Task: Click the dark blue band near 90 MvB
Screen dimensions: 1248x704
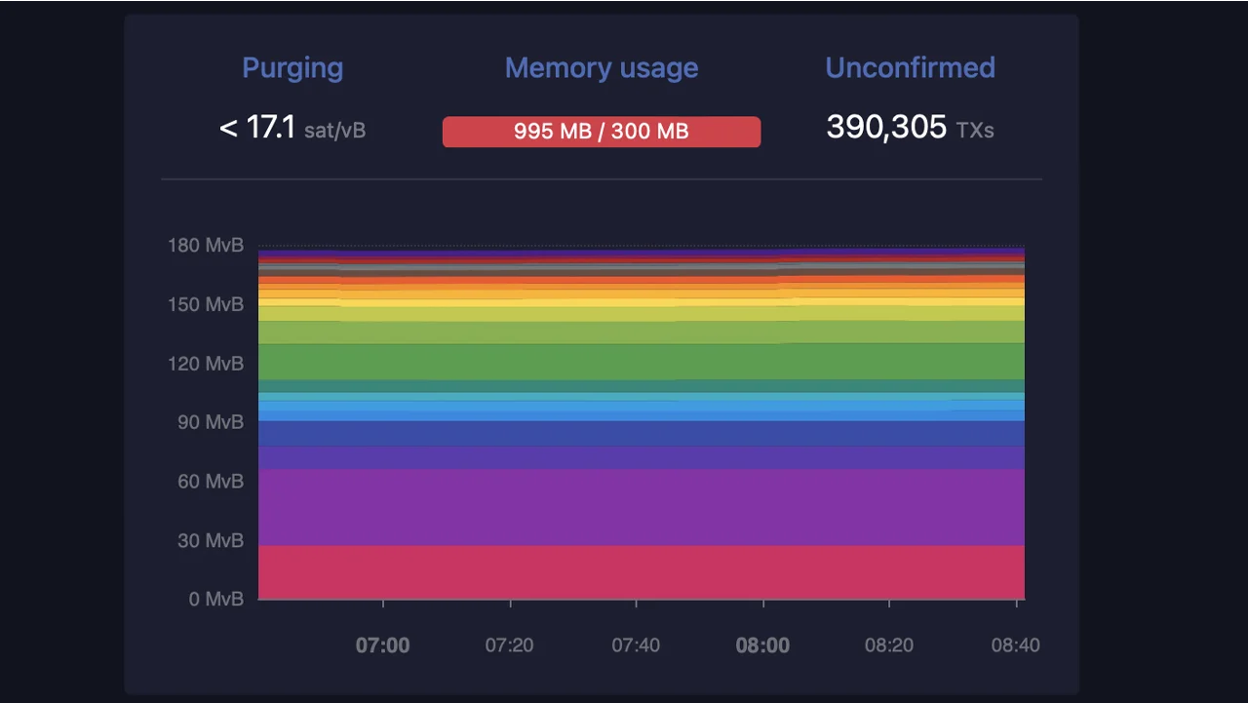Action: (x=640, y=432)
